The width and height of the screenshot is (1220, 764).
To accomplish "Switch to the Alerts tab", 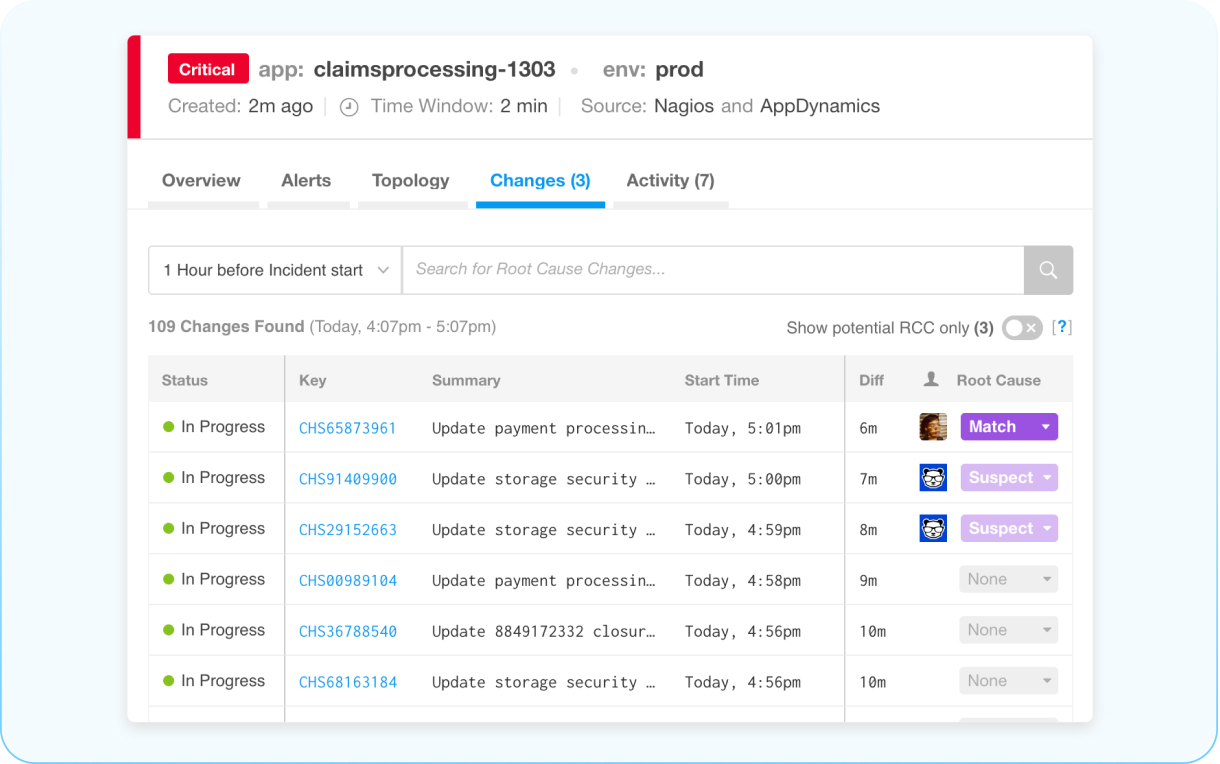I will 305,181.
